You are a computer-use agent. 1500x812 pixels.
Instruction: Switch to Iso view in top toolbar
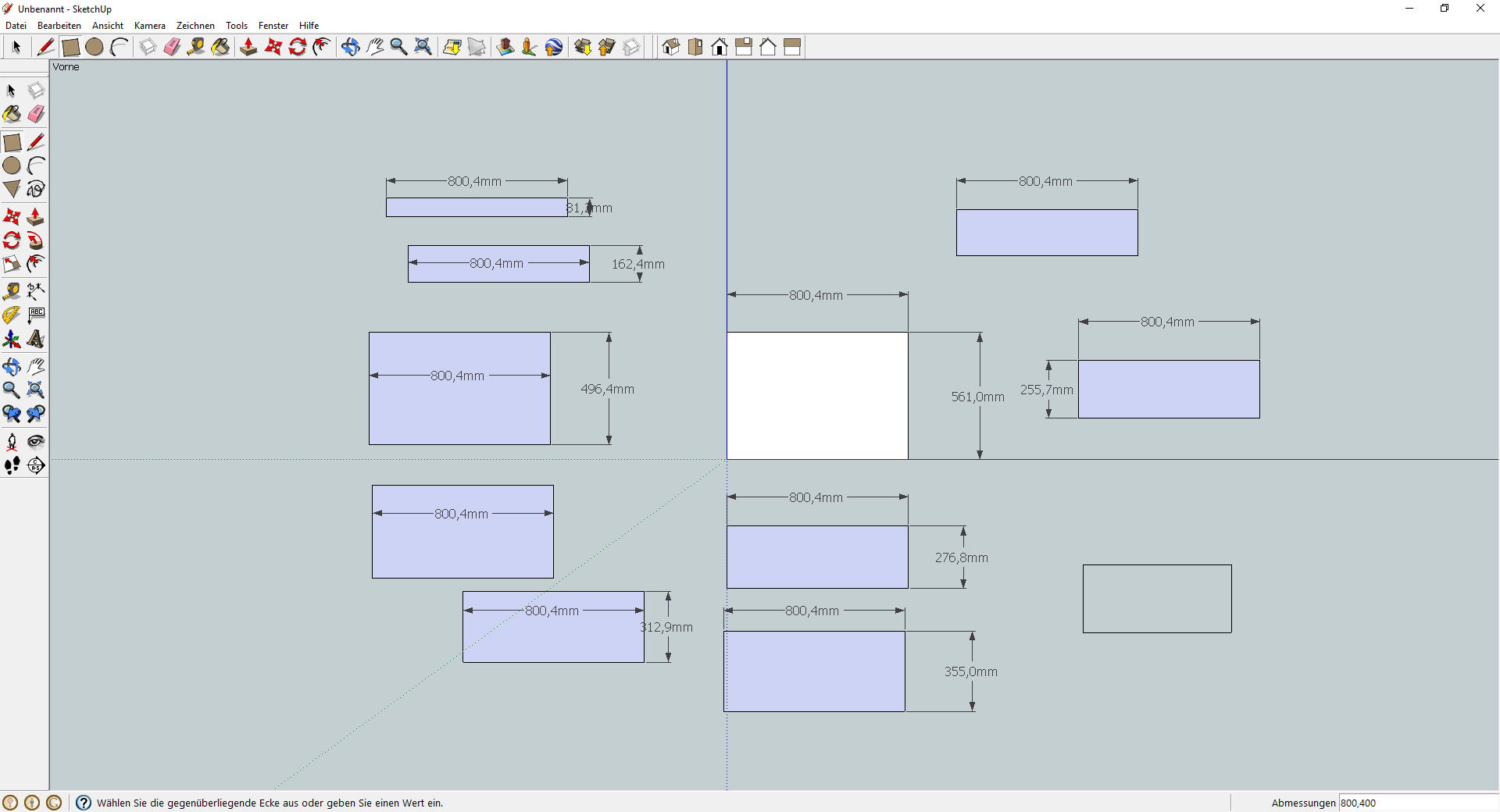point(671,47)
